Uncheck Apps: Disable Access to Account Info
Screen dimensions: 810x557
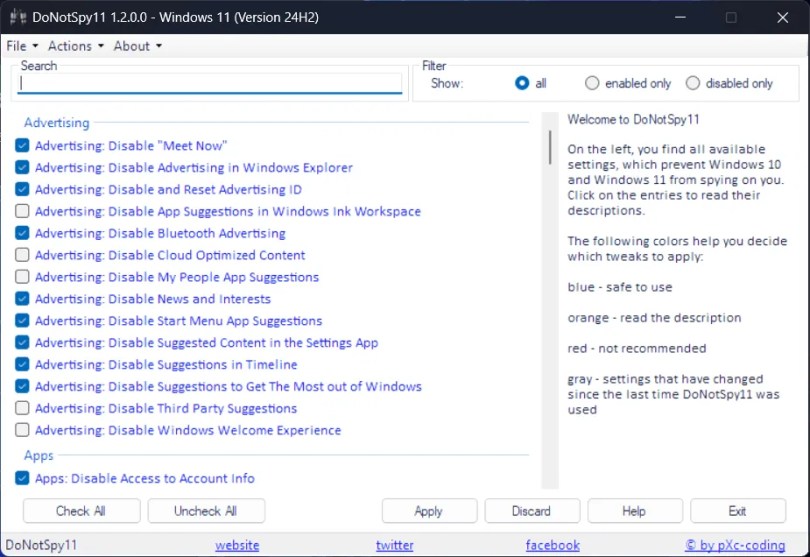click(22, 478)
